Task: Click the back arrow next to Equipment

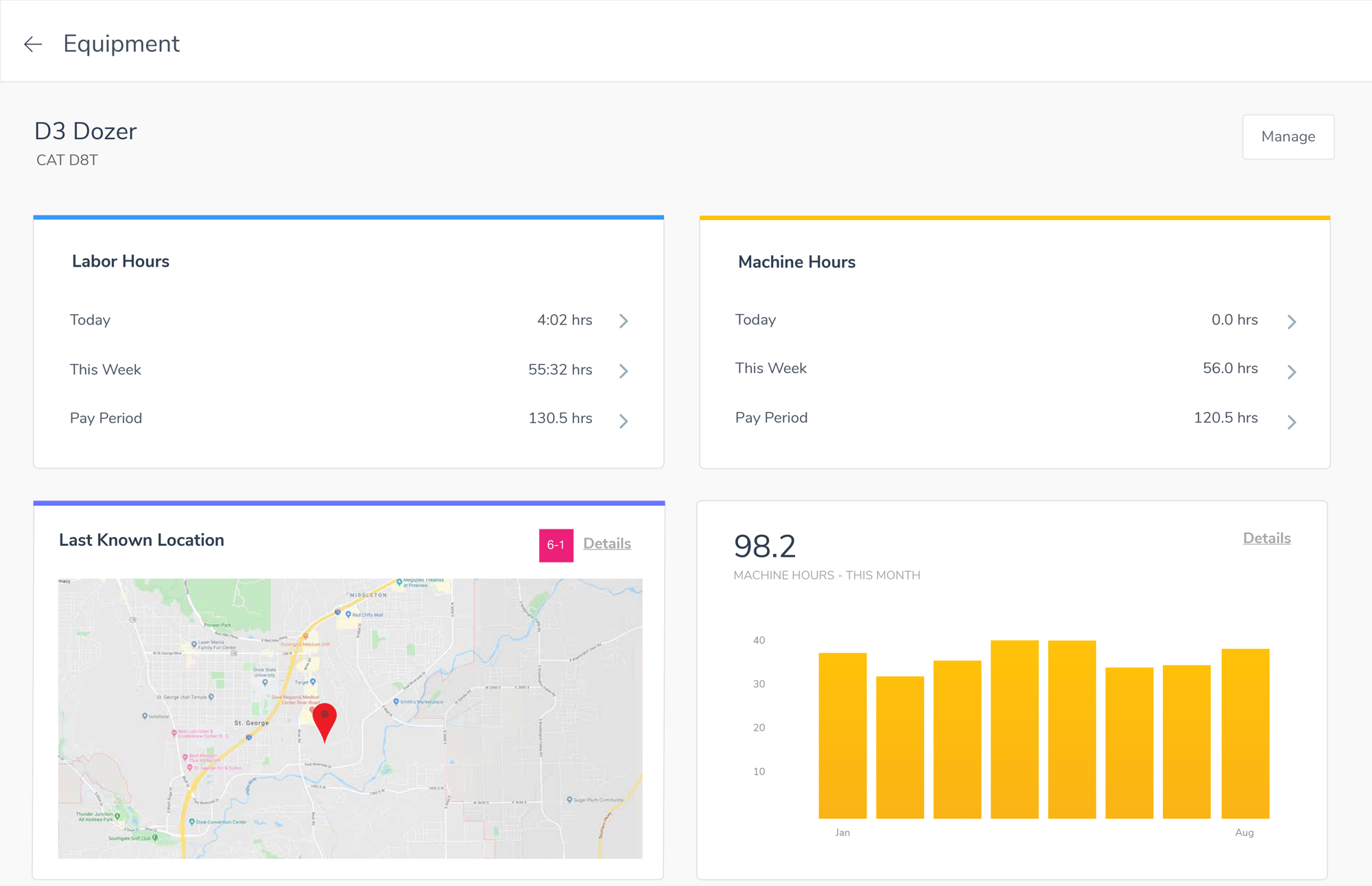Action: tap(33, 45)
